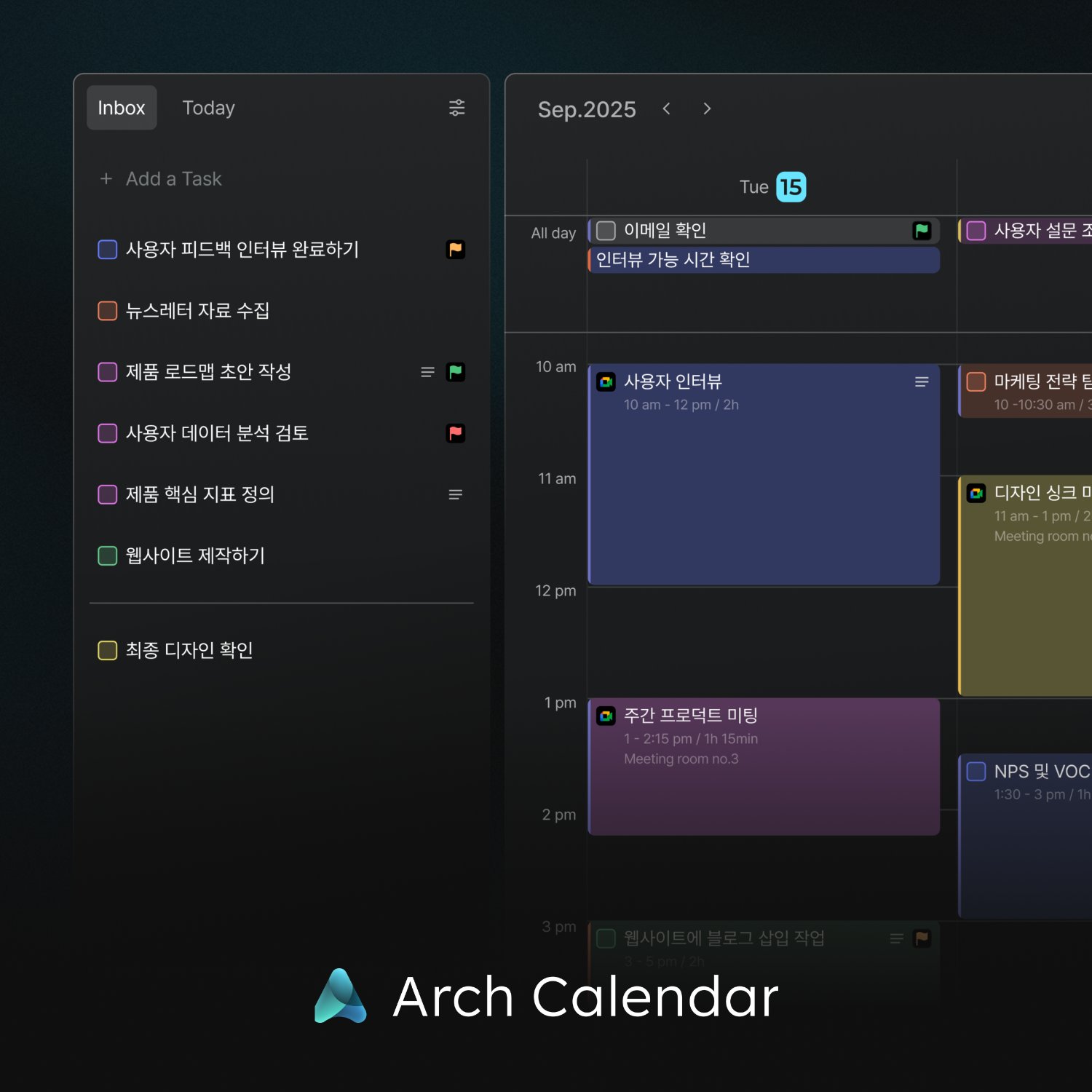Image resolution: width=1092 pixels, height=1092 pixels.
Task: Click the orange flag on 사용자 피드백 인터뷰 완료하기
Action: coord(455,250)
